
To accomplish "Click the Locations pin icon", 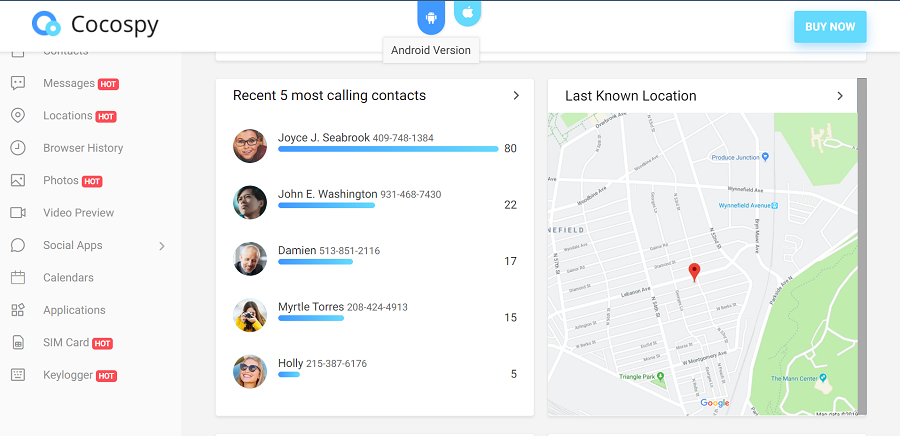I will [x=18, y=115].
